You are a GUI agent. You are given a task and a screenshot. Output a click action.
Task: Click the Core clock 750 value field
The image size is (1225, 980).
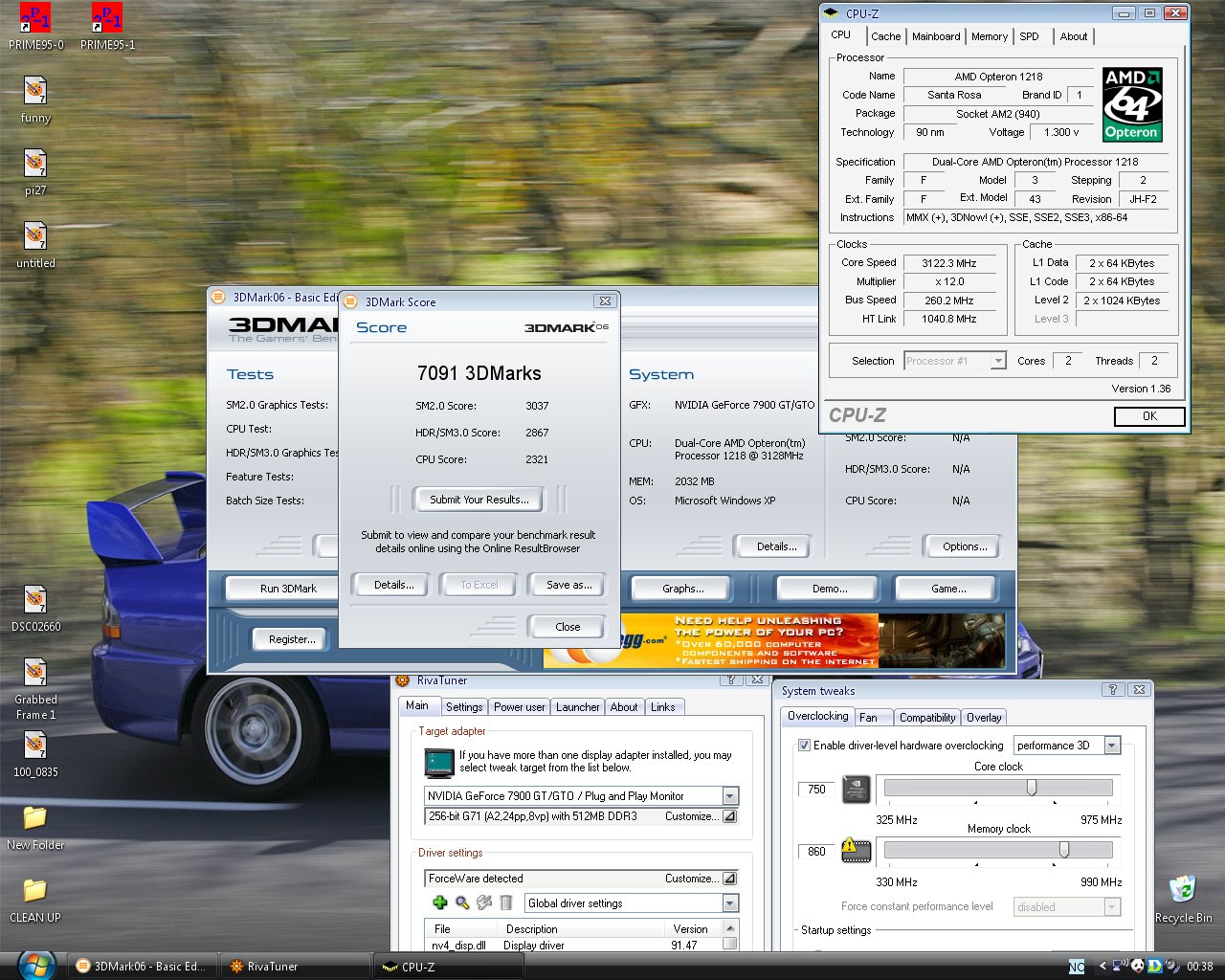[816, 790]
